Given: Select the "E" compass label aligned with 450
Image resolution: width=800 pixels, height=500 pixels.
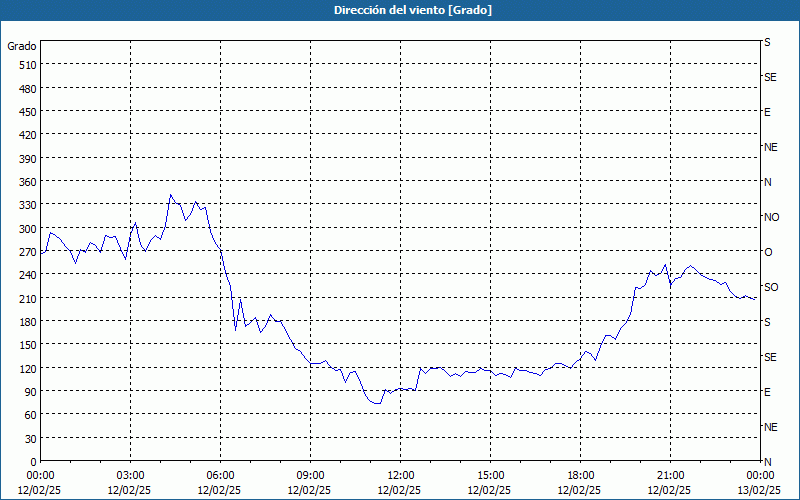Looking at the screenshot, I should tap(767, 112).
